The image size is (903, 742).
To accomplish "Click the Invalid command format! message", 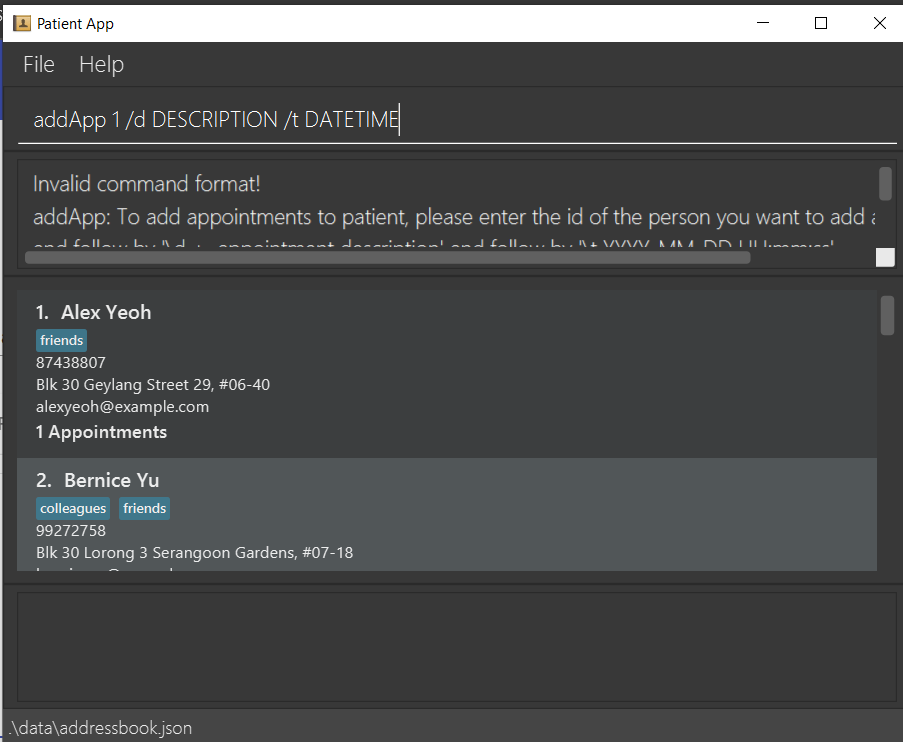I will click(146, 184).
